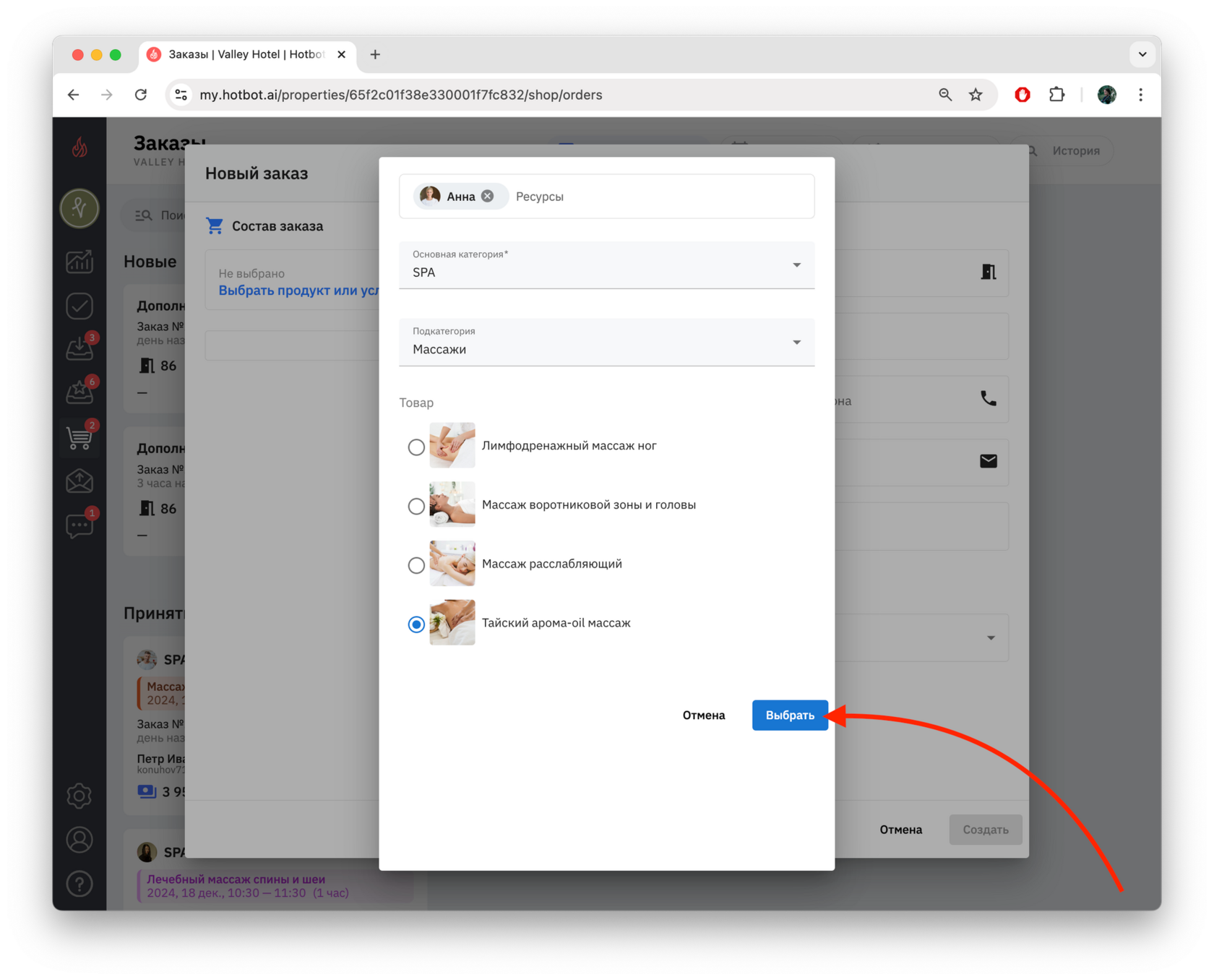Click the room door icon in order form
1214x980 pixels.
pyautogui.click(x=988, y=272)
